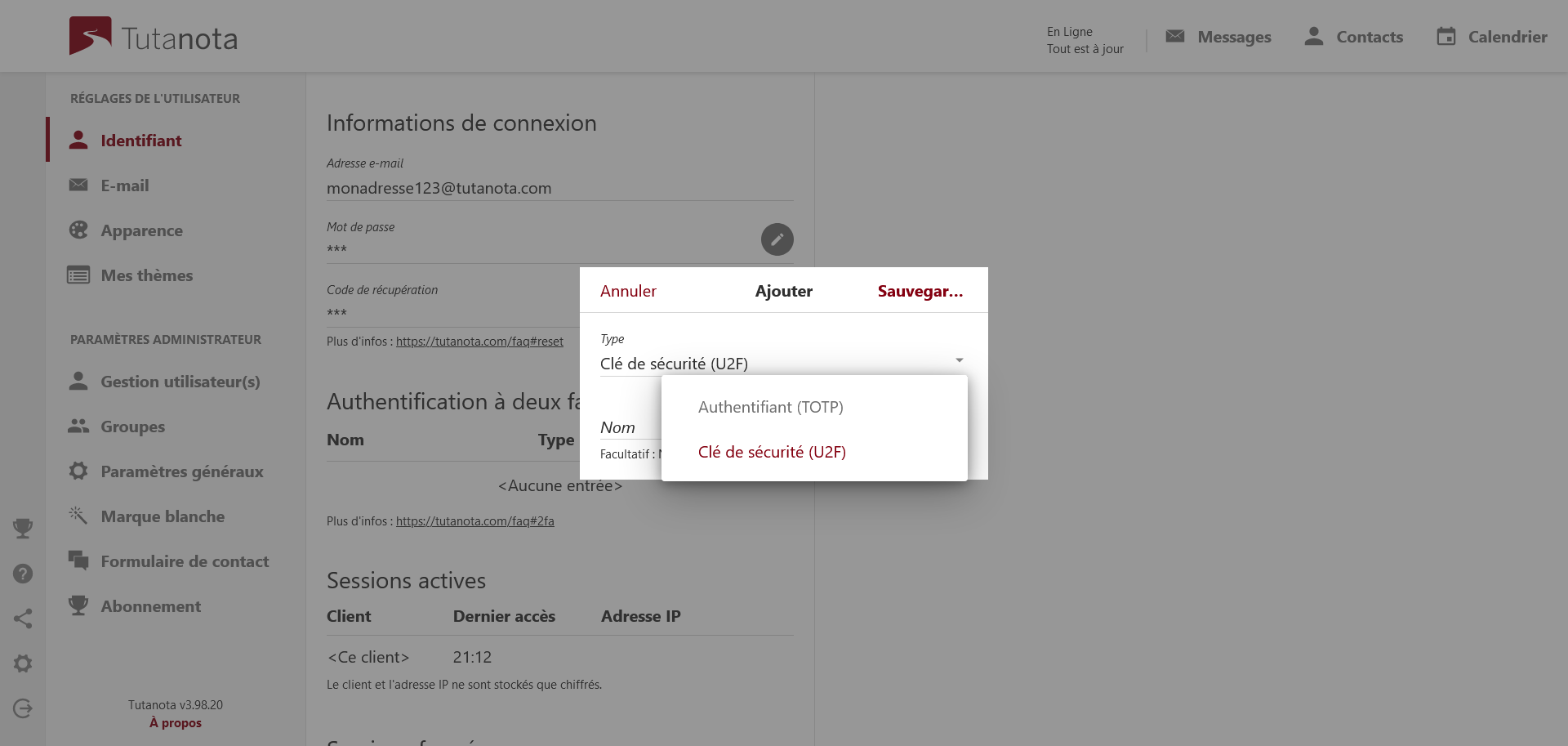1568x746 pixels.
Task: Select Authentifiant (TOTP) option
Action: pos(770,407)
